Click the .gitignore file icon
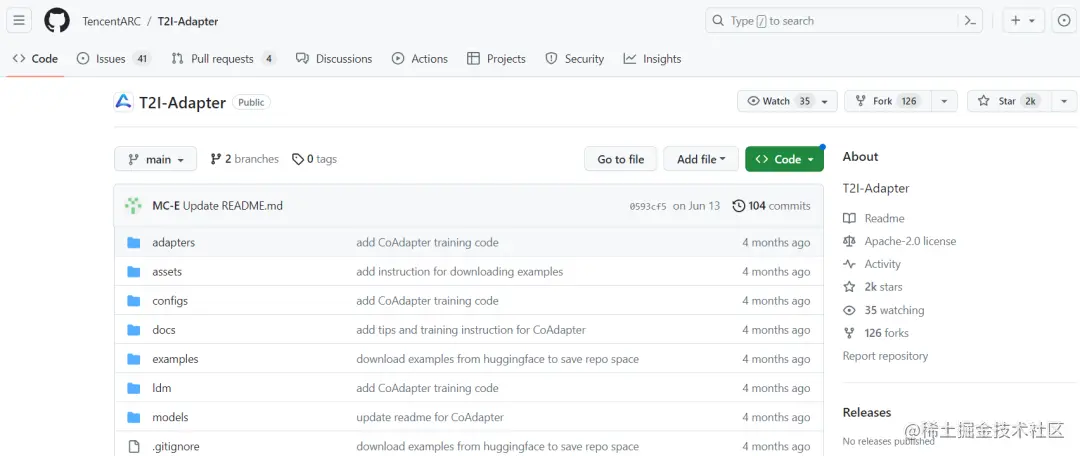1080x456 pixels. pos(134,446)
